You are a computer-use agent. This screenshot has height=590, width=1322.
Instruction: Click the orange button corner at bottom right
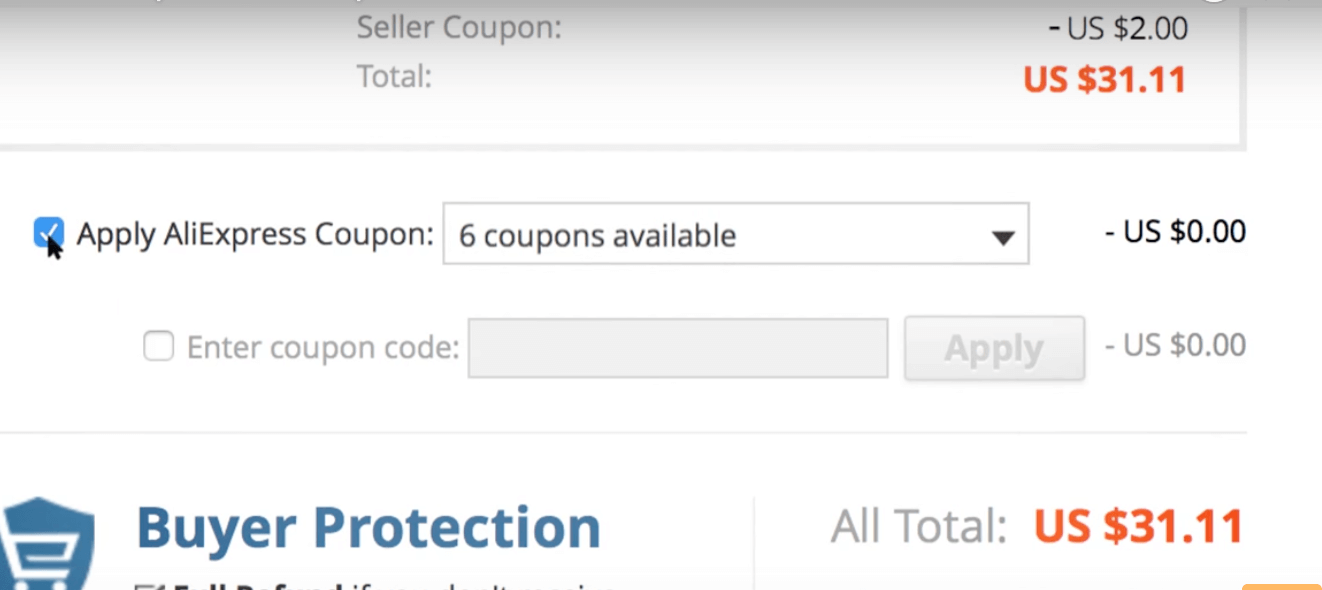click(1281, 586)
